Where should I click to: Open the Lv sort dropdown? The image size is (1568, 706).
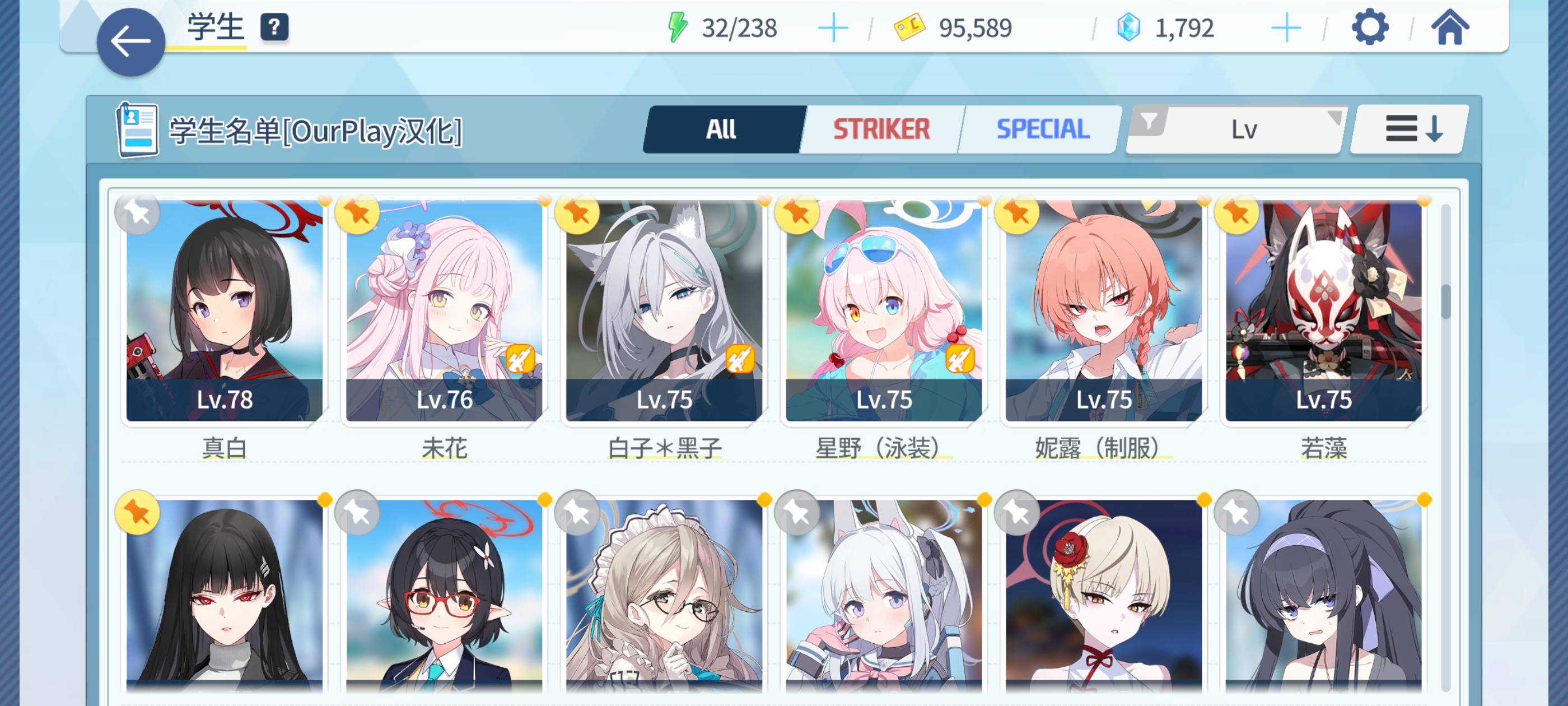[1244, 129]
